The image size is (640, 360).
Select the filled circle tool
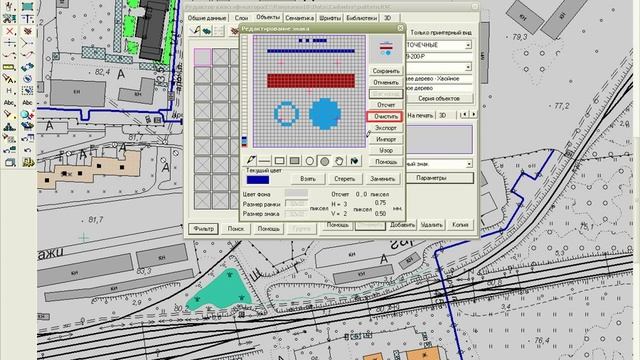click(x=324, y=161)
